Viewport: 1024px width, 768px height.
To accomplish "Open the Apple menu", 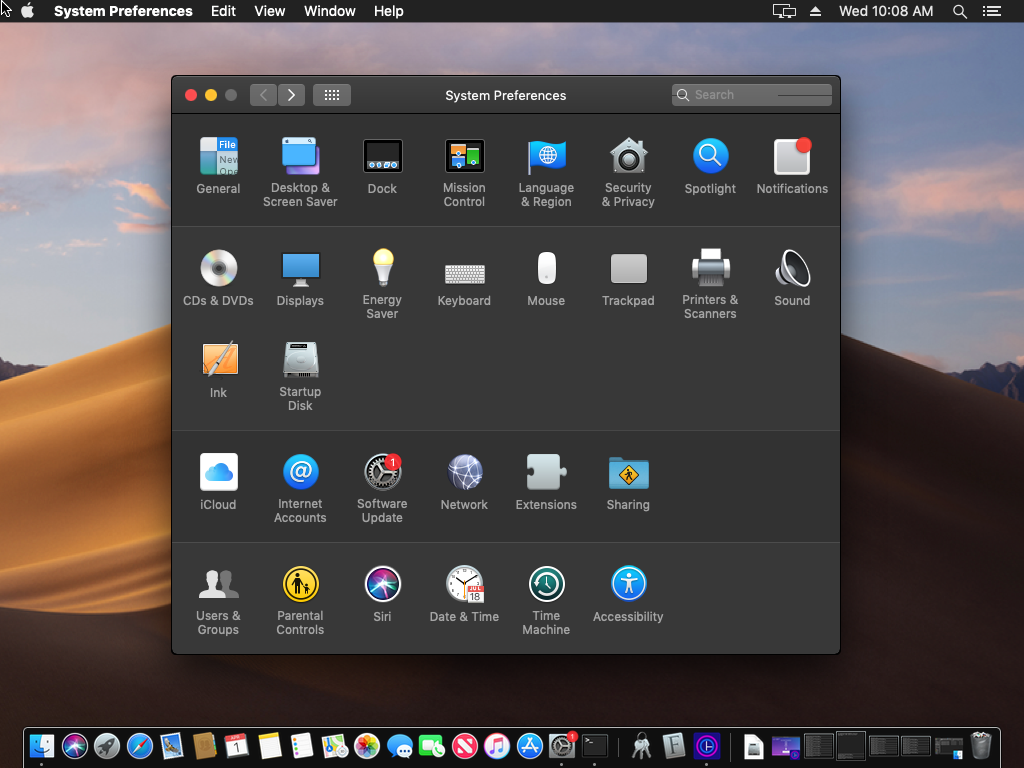I will click(27, 11).
